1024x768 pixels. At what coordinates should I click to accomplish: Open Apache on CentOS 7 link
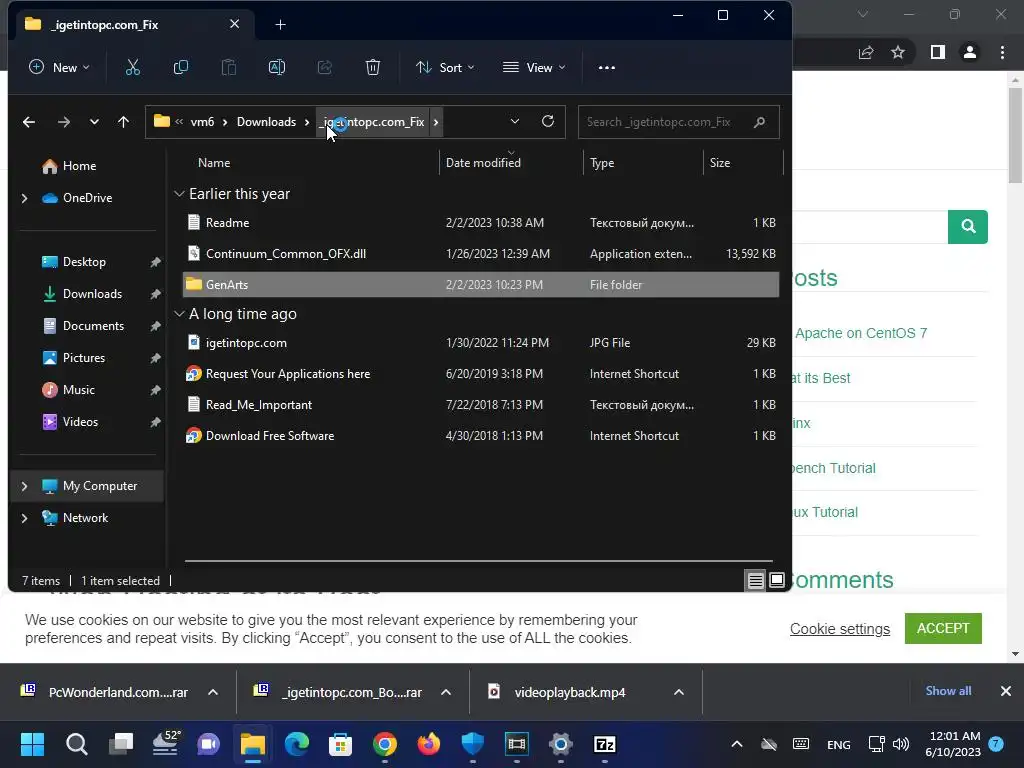coord(861,333)
